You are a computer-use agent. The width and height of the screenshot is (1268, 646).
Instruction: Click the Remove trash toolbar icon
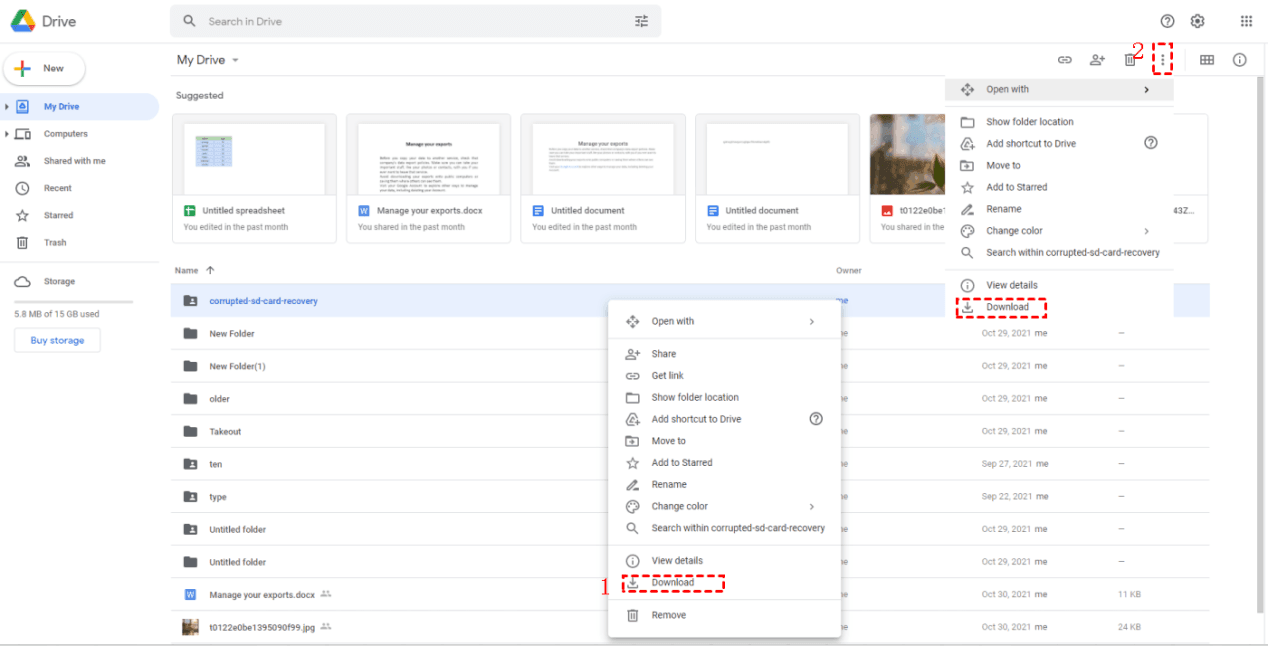pos(1130,60)
